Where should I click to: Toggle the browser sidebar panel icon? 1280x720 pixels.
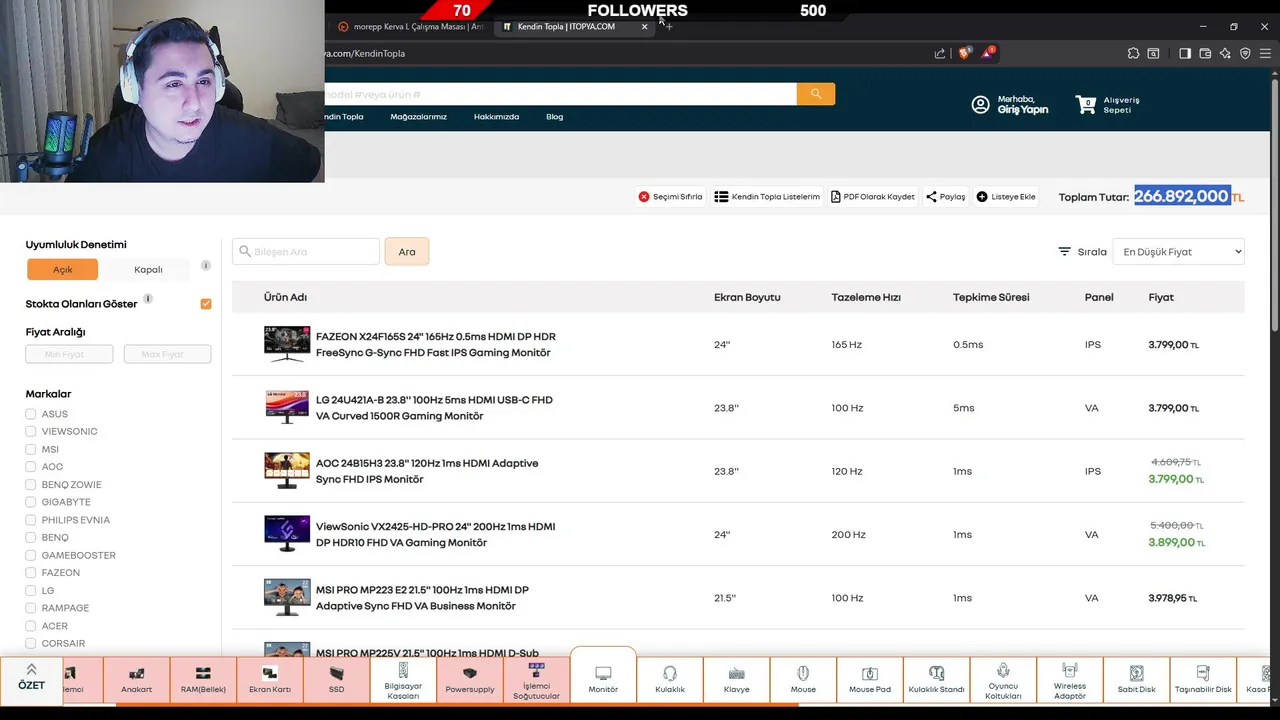point(1185,53)
